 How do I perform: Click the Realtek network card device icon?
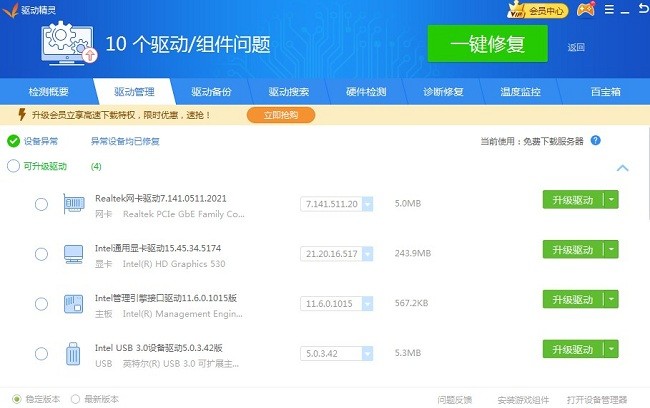point(74,204)
